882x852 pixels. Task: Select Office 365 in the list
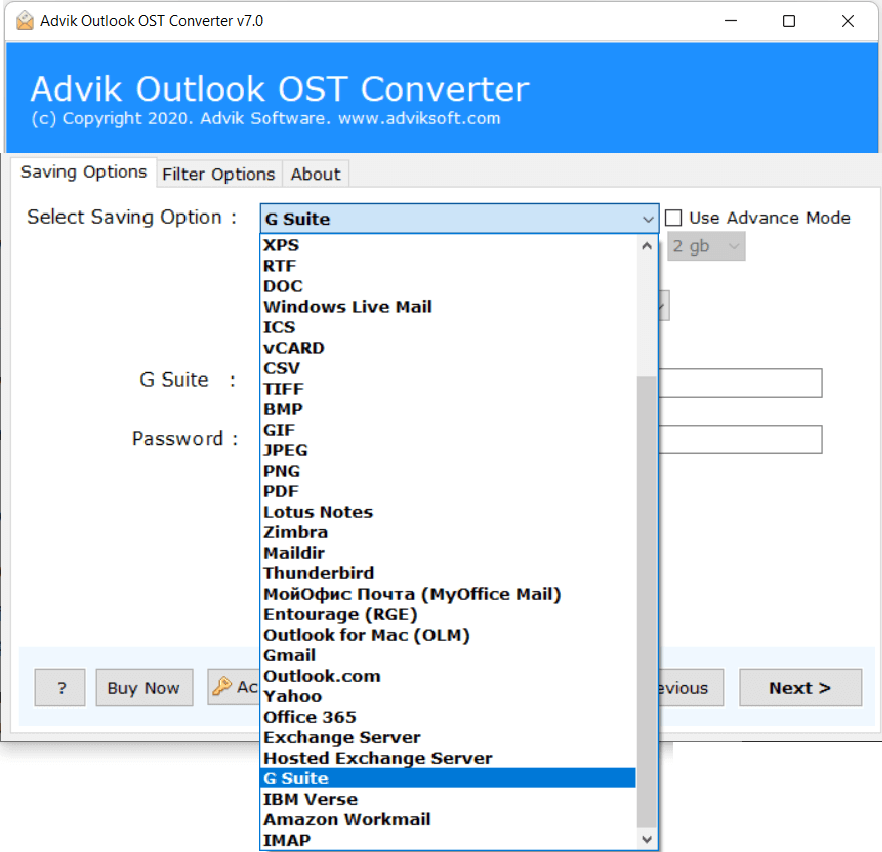tap(309, 717)
